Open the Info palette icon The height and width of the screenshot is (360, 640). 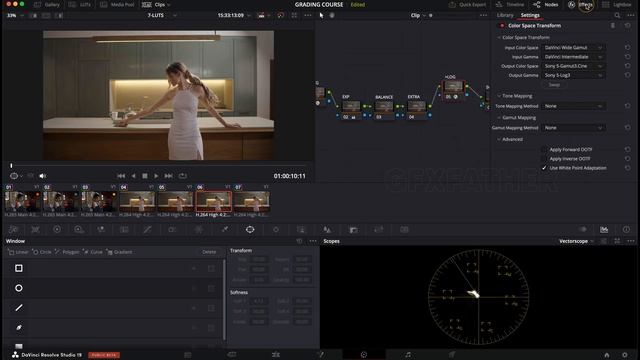click(x=626, y=230)
